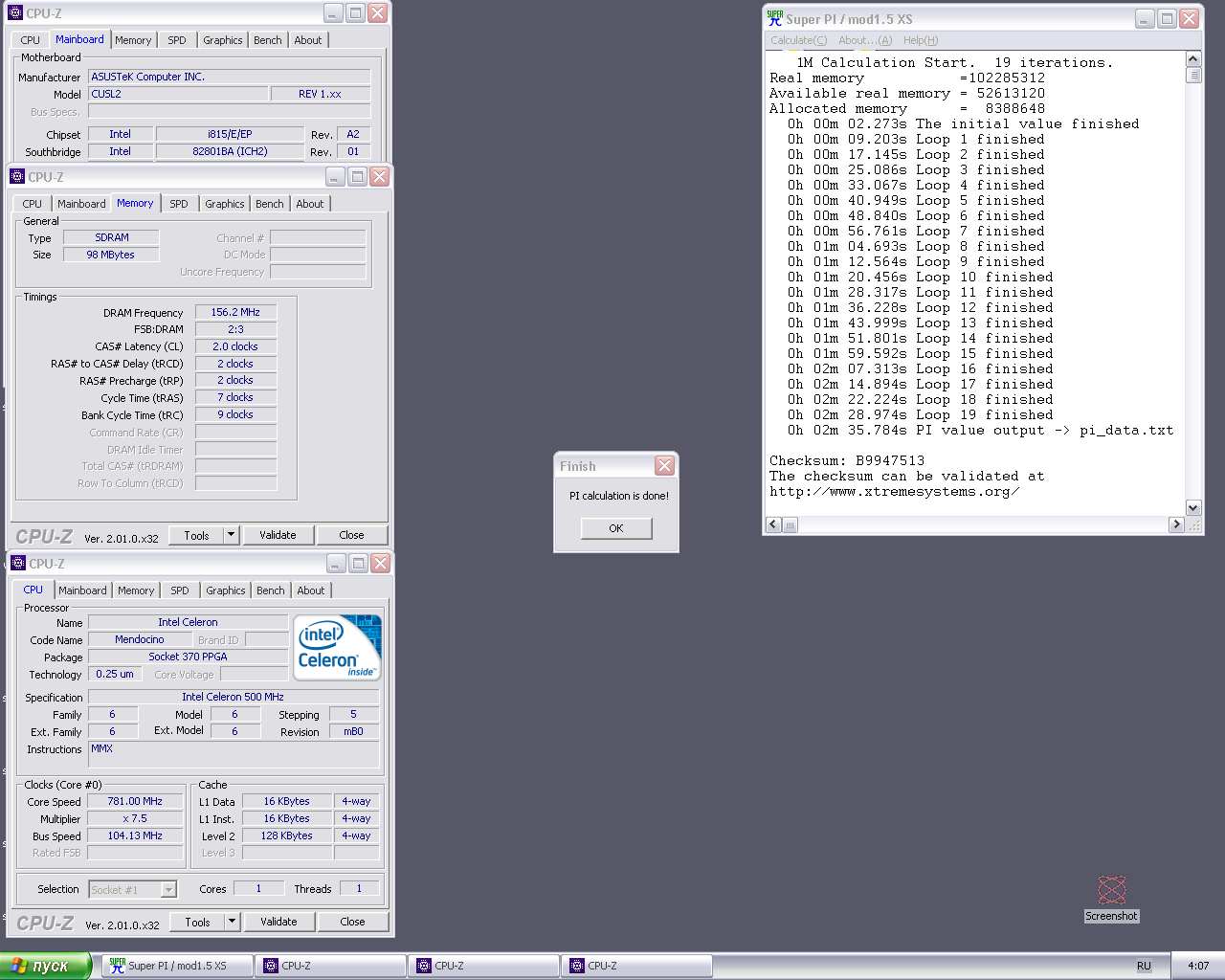
Task: Click the CPU-Z CPU window title icon
Action: [18, 564]
